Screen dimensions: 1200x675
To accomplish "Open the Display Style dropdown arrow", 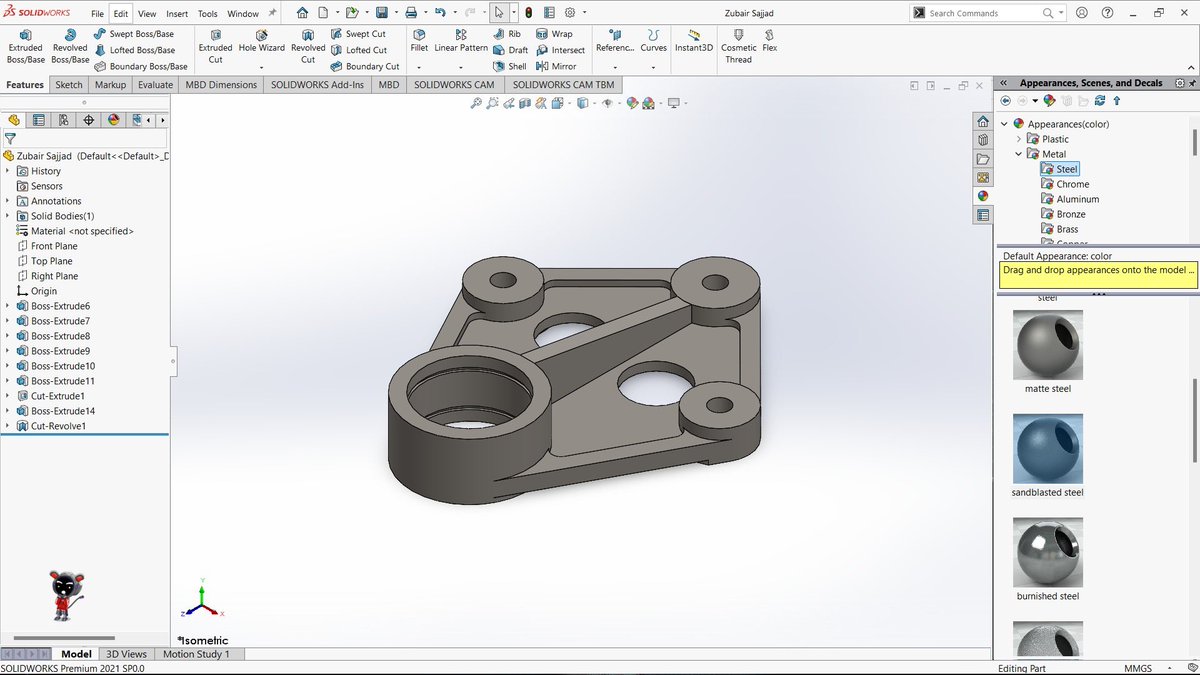I will tap(595, 102).
